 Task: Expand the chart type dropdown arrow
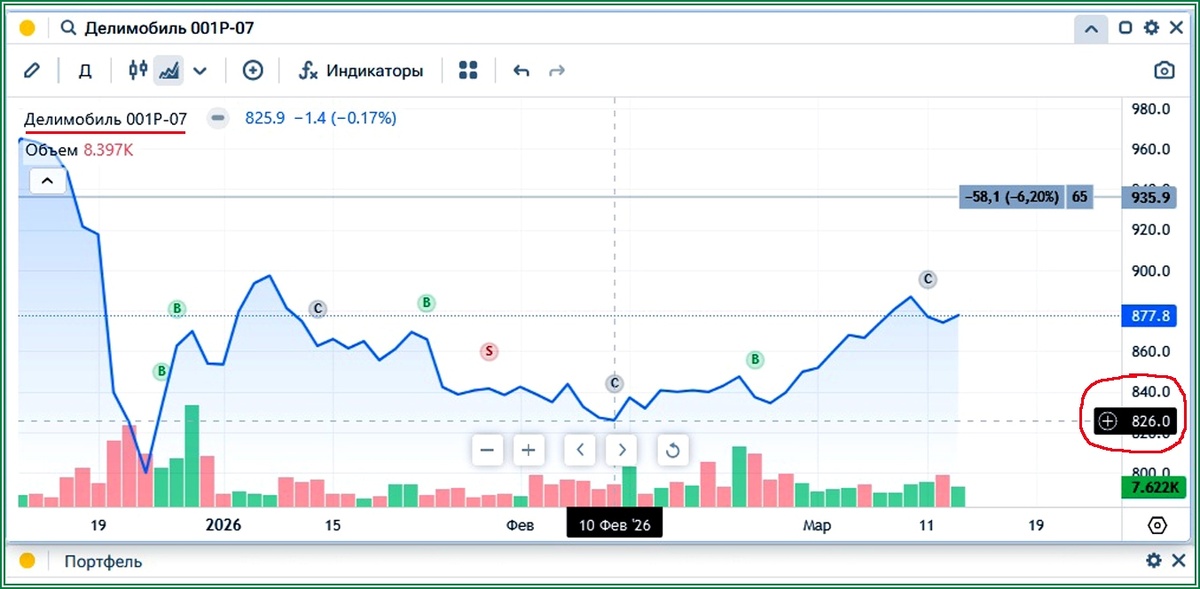click(x=200, y=71)
